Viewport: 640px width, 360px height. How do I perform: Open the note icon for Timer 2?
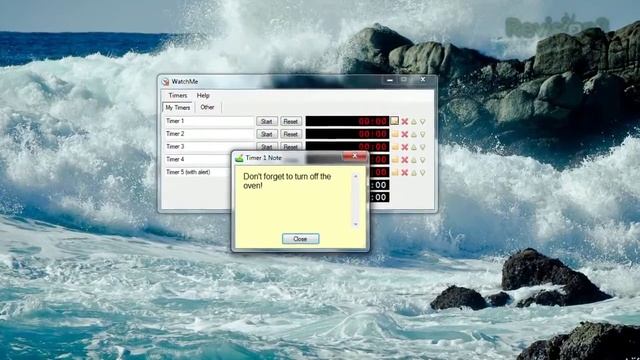[395, 134]
